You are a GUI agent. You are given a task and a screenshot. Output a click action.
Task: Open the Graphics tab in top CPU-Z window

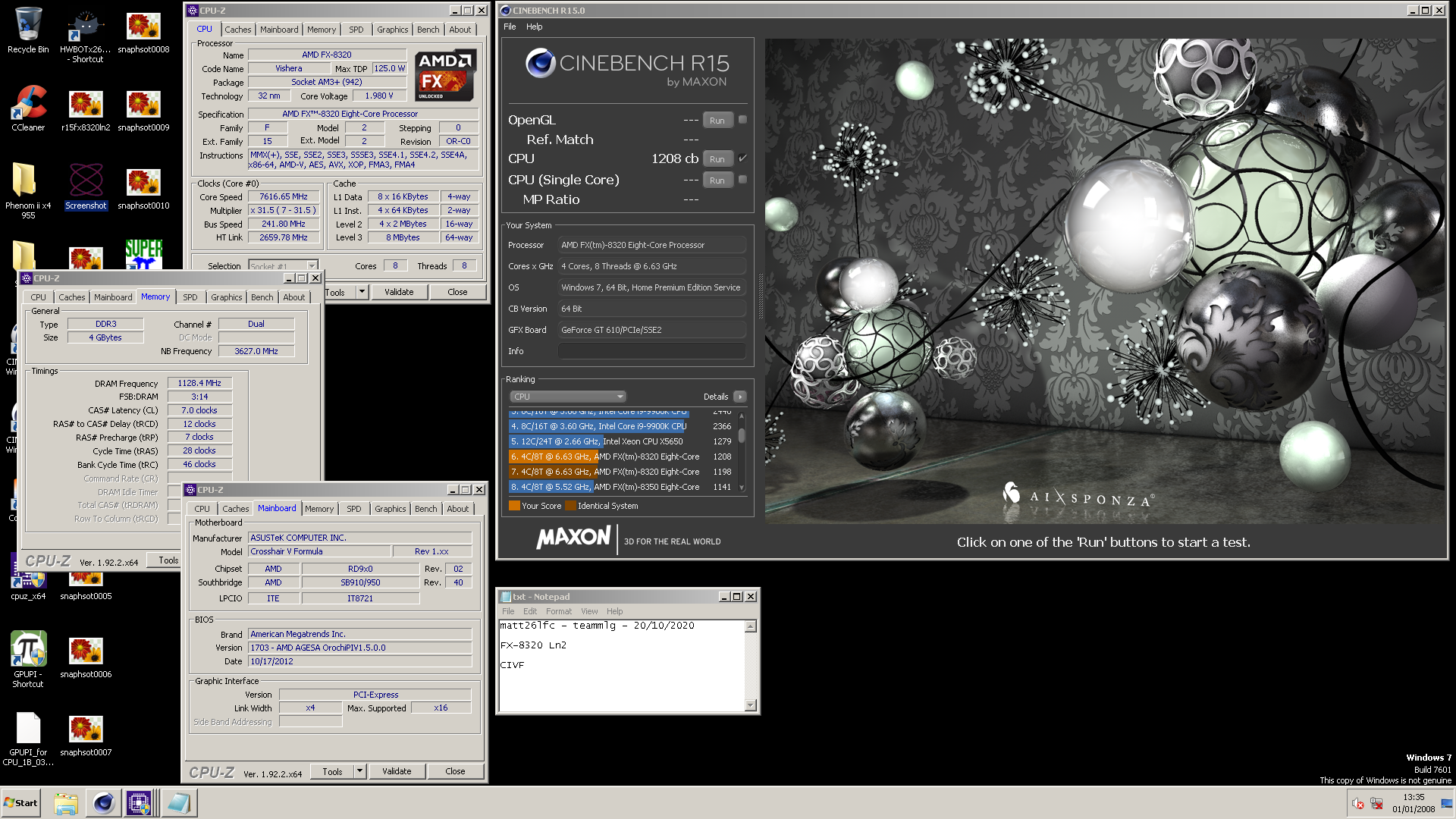pyautogui.click(x=393, y=30)
